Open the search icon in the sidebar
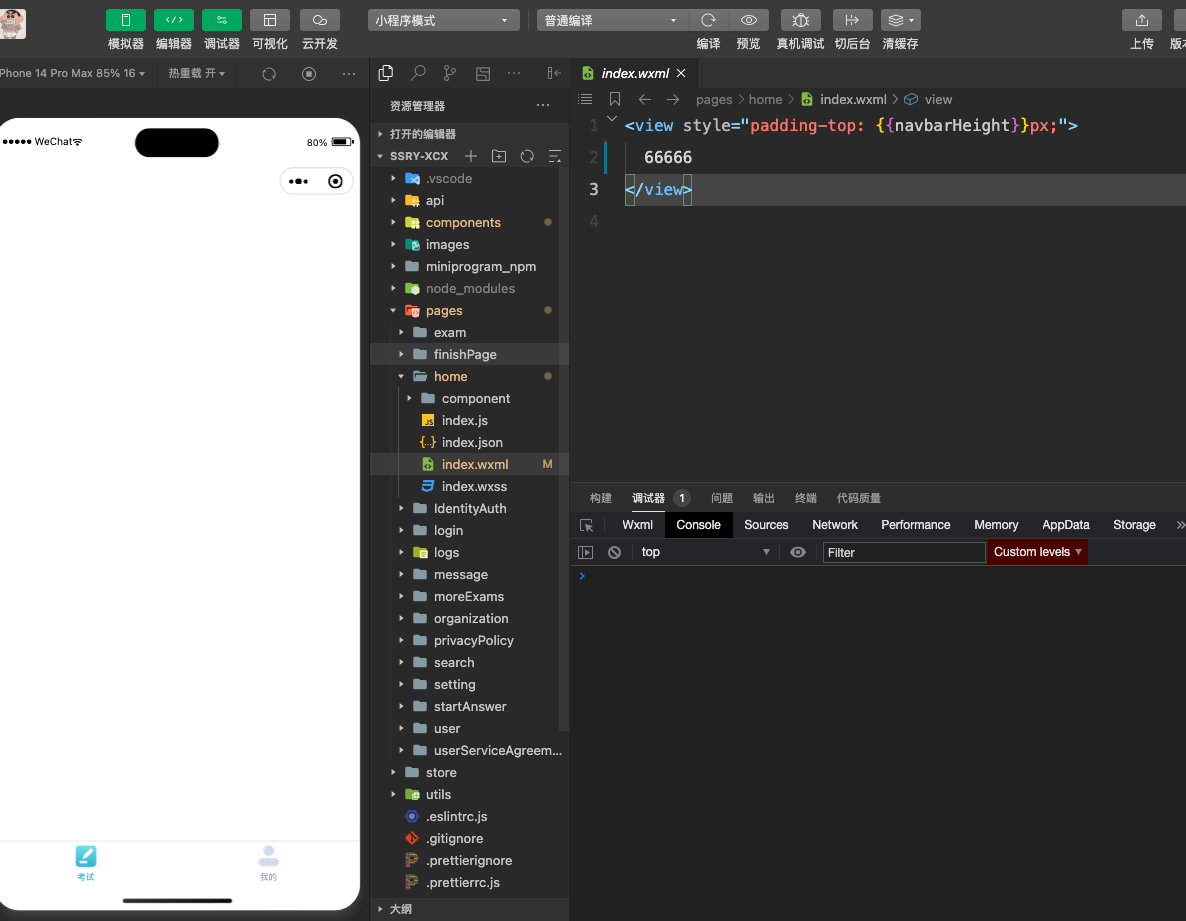1186x921 pixels. [x=418, y=73]
